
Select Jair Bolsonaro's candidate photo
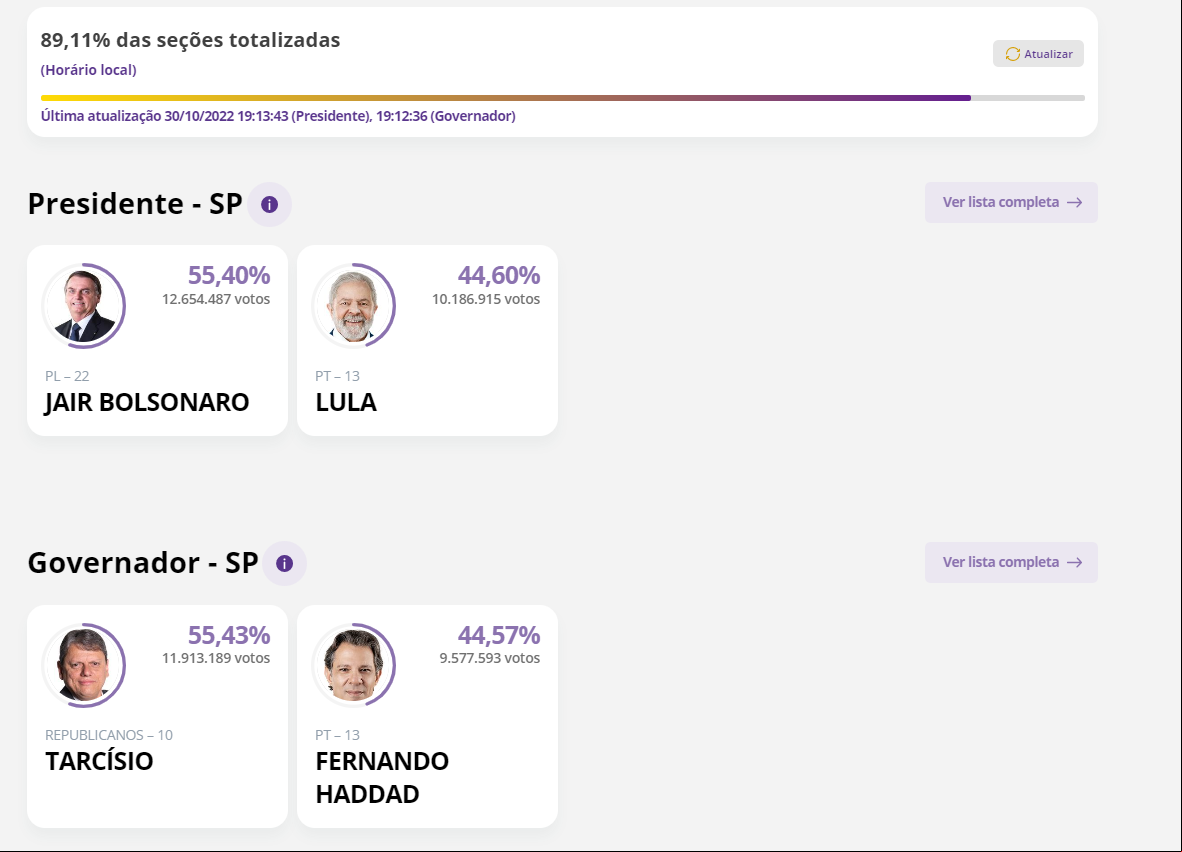(83, 305)
